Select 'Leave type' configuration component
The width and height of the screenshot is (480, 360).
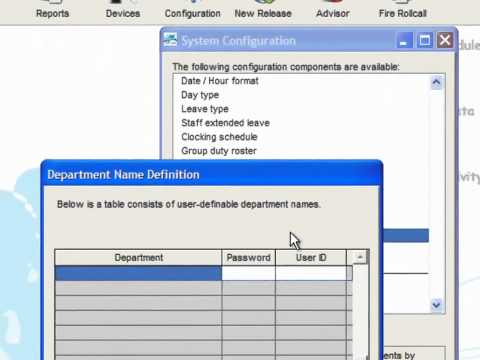coord(205,109)
